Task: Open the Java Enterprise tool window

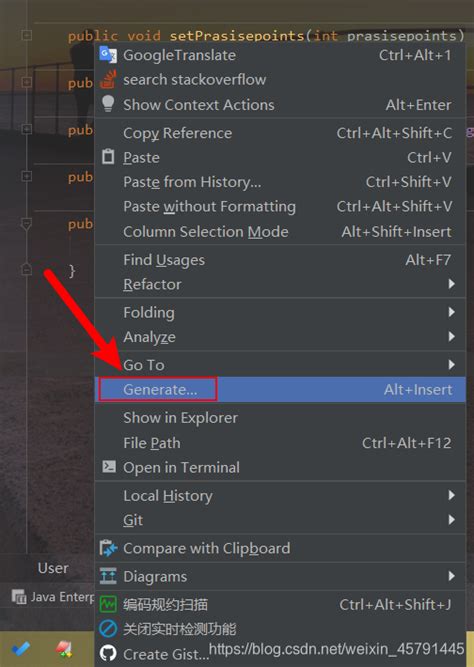Action: point(53,597)
